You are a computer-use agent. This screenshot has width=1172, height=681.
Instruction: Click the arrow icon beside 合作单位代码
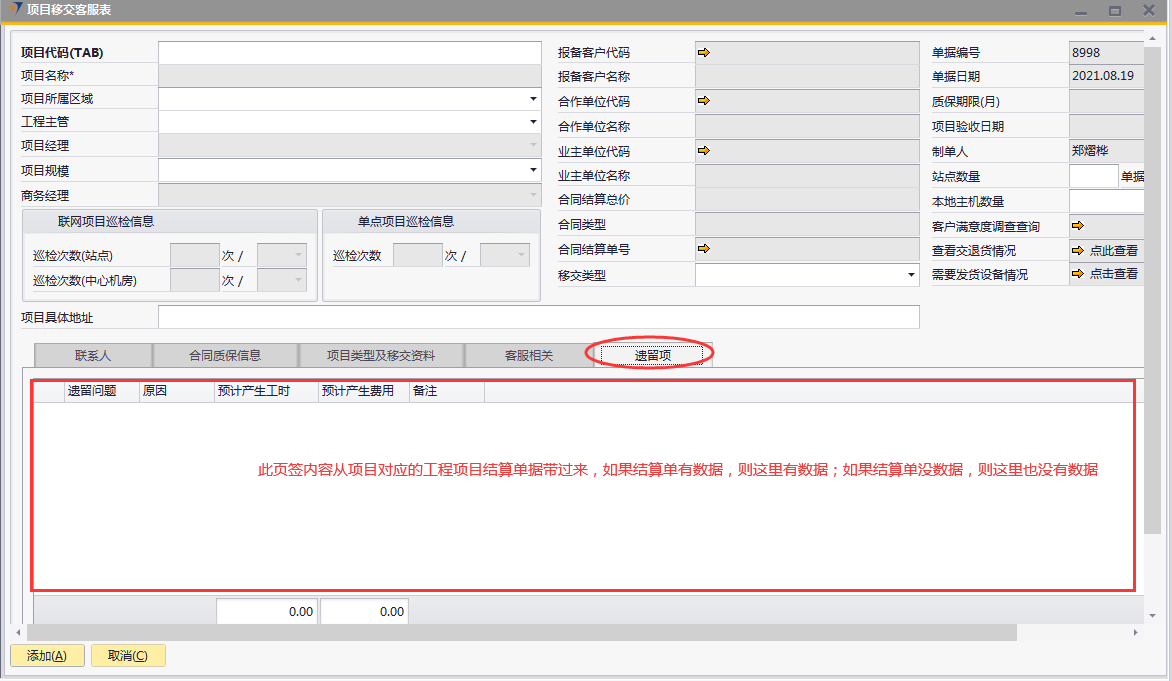pyautogui.click(x=704, y=100)
